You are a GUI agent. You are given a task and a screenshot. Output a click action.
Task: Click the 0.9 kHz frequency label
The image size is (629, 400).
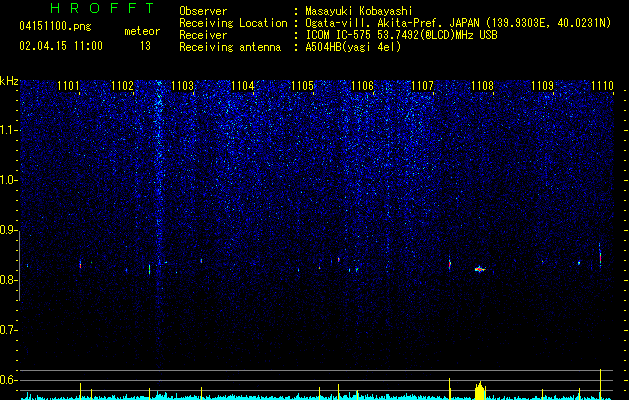(9, 230)
